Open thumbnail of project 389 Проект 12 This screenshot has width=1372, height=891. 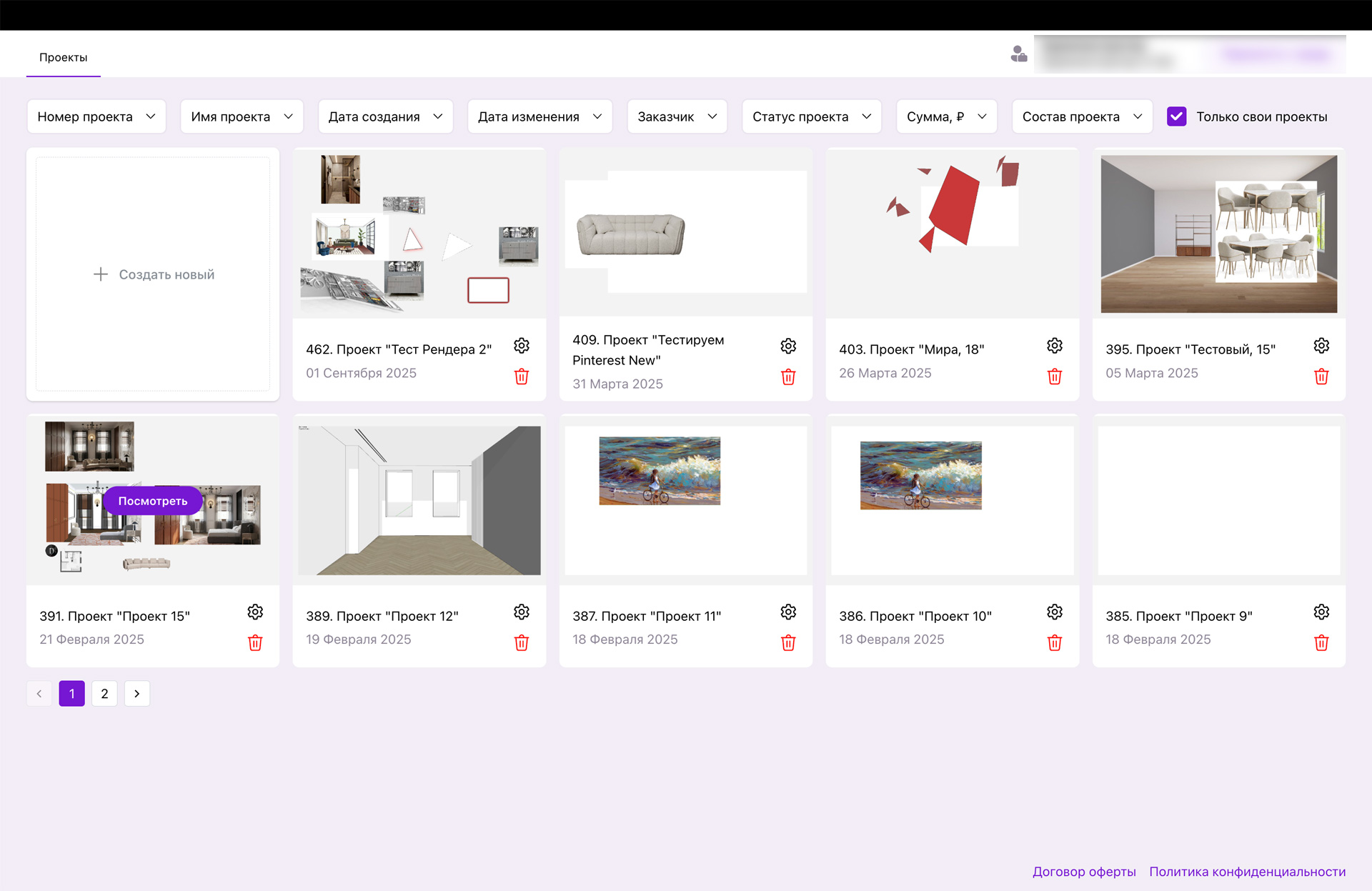pyautogui.click(x=419, y=500)
